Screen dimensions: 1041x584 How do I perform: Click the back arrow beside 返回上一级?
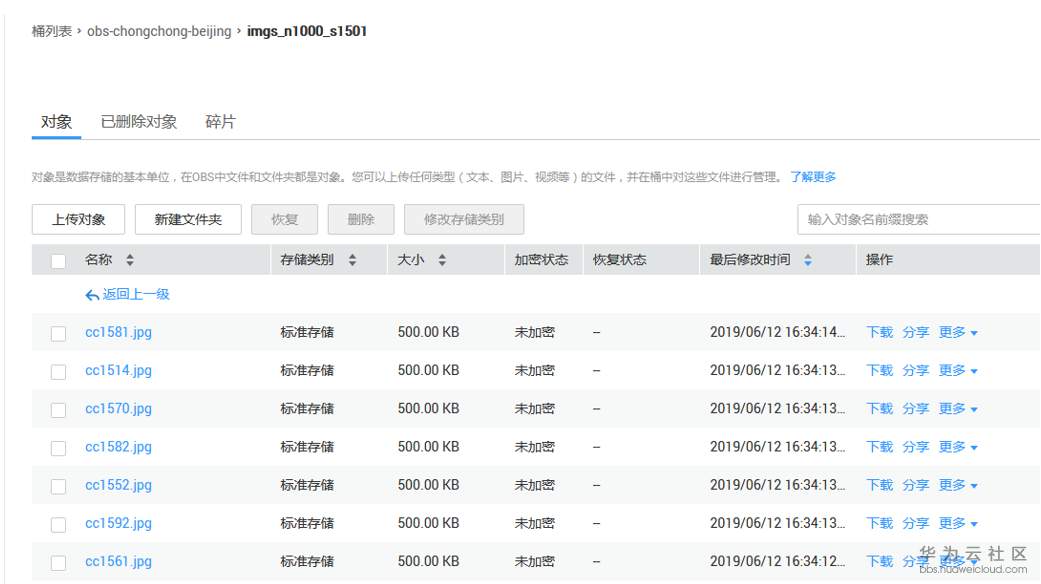tap(92, 295)
